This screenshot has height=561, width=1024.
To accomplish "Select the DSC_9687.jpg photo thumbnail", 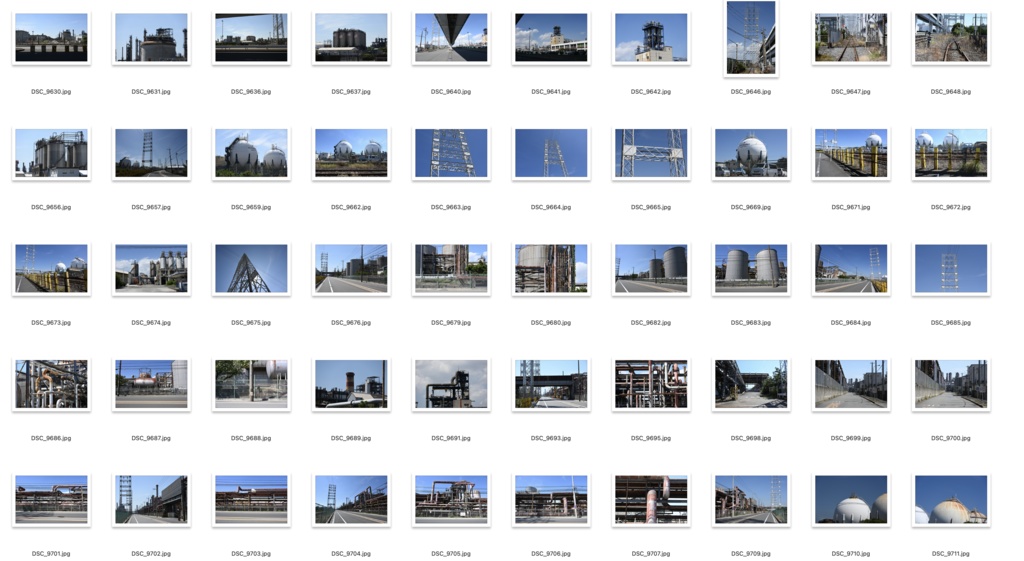I will pos(151,385).
